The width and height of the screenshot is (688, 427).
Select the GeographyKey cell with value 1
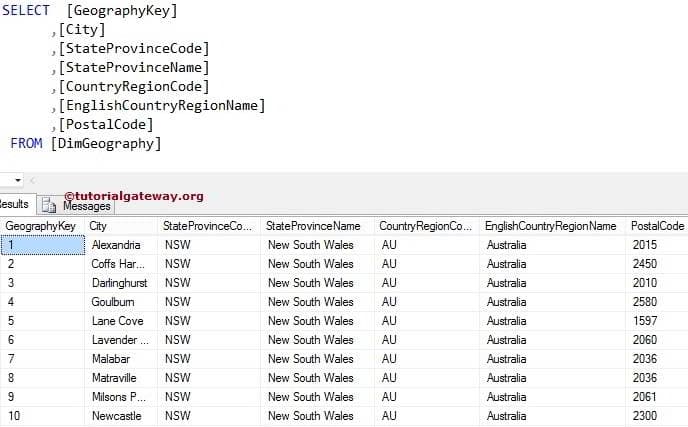[x=40, y=245]
